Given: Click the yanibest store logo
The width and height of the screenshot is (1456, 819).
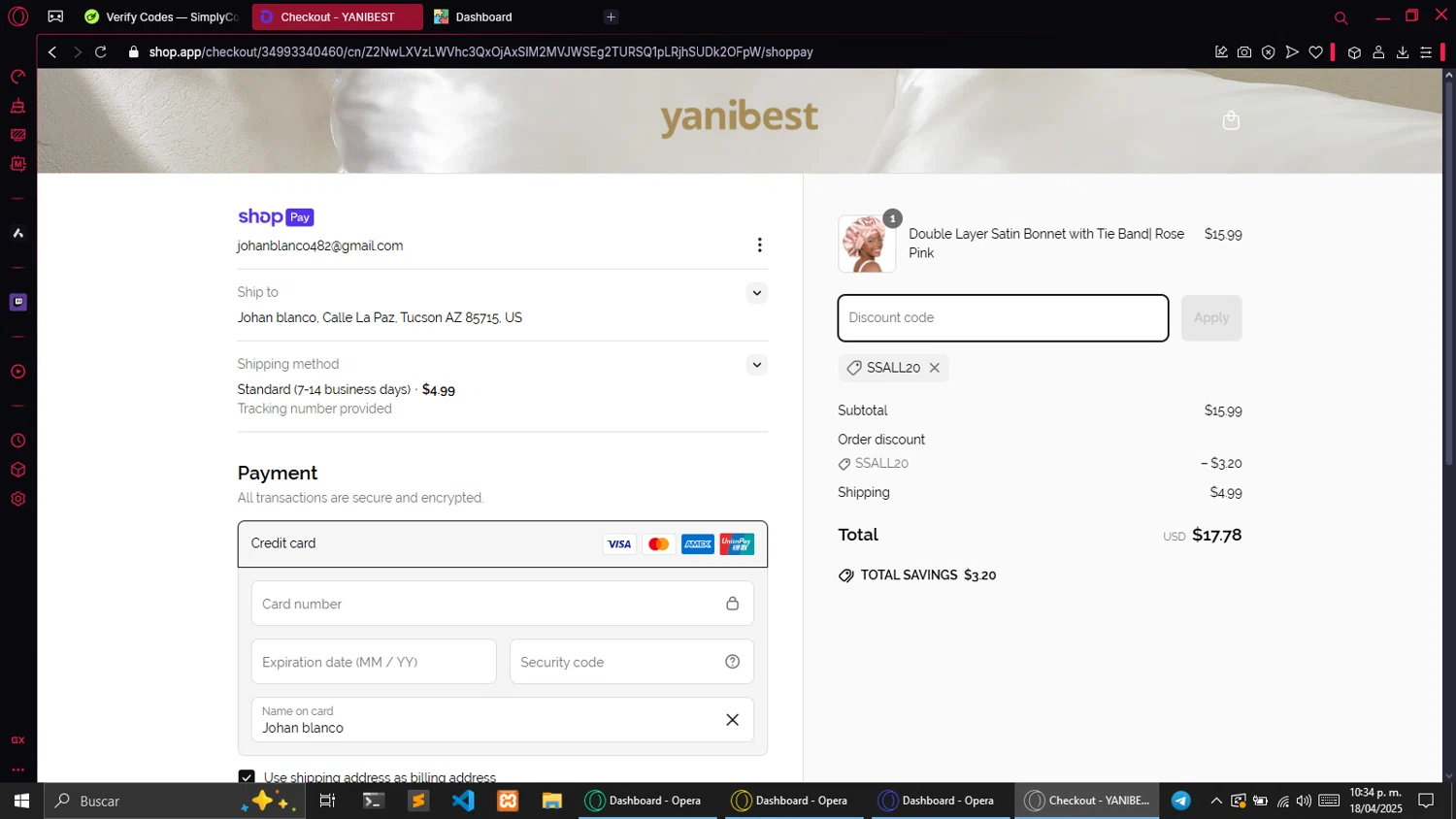Looking at the screenshot, I should pyautogui.click(x=740, y=117).
